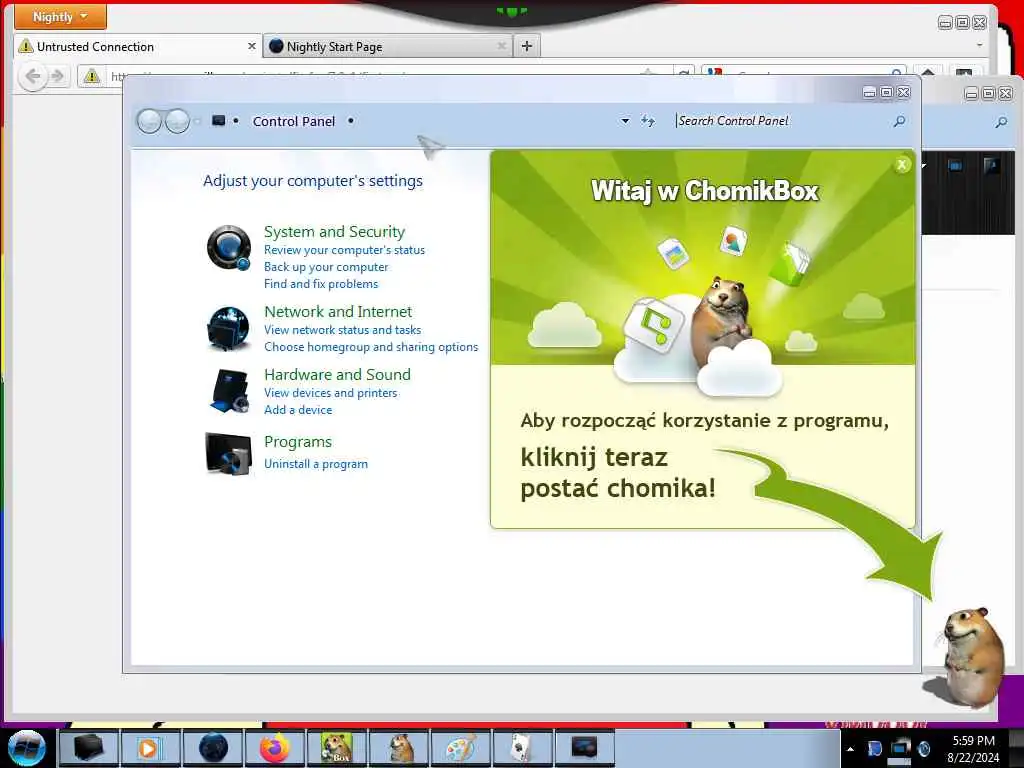
Task: Click the ChomikBox welcome banner illustration
Action: (703, 258)
